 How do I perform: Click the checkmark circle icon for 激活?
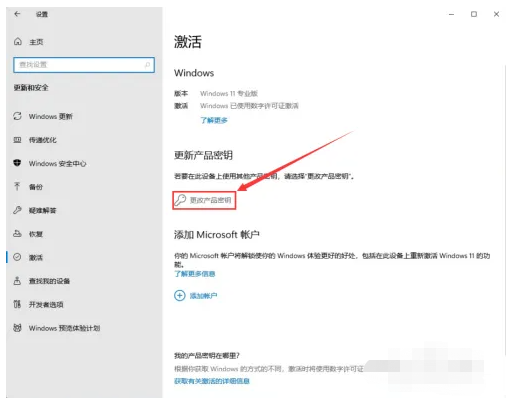pos(17,257)
